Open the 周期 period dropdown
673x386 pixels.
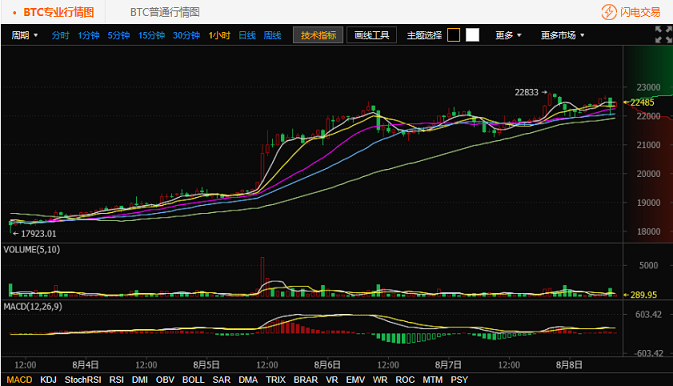24,35
